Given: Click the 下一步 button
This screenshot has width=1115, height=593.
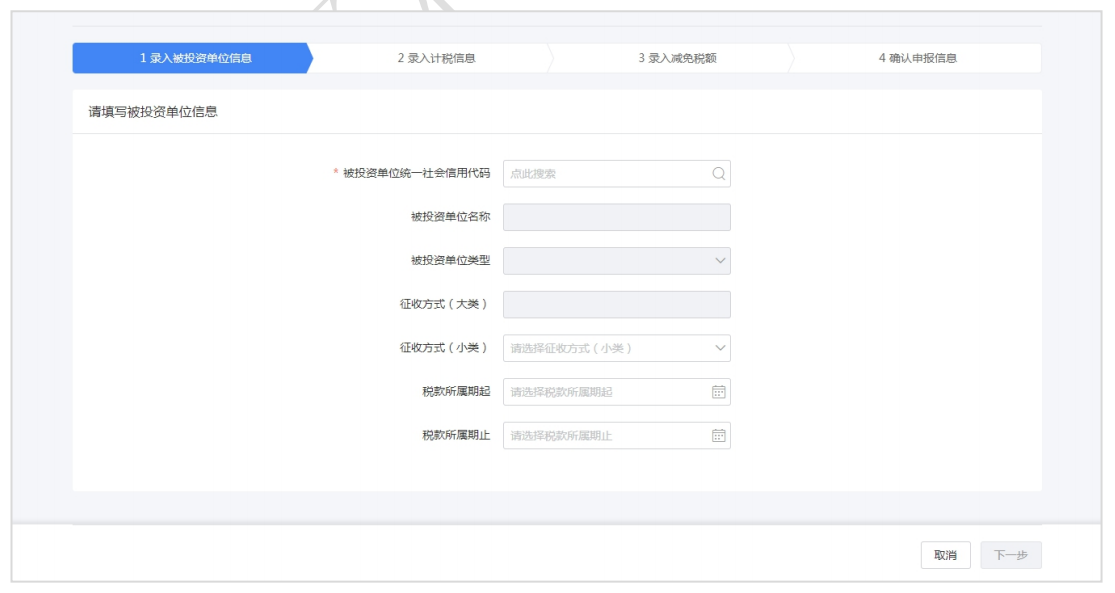Looking at the screenshot, I should (1010, 555).
